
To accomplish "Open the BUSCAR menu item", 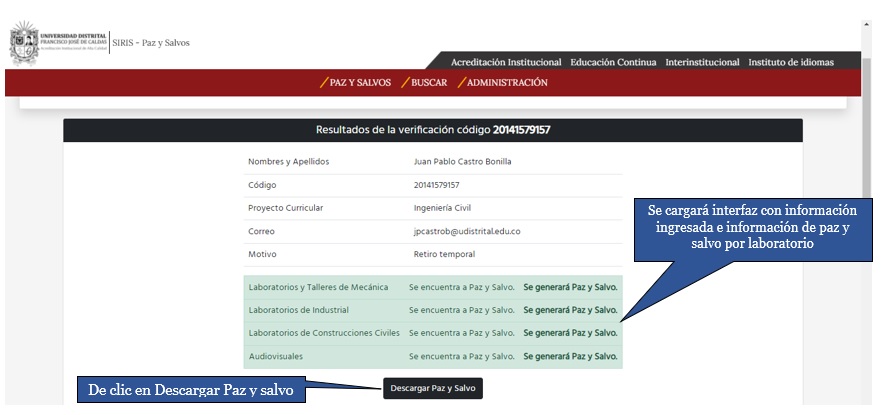I will click(424, 83).
